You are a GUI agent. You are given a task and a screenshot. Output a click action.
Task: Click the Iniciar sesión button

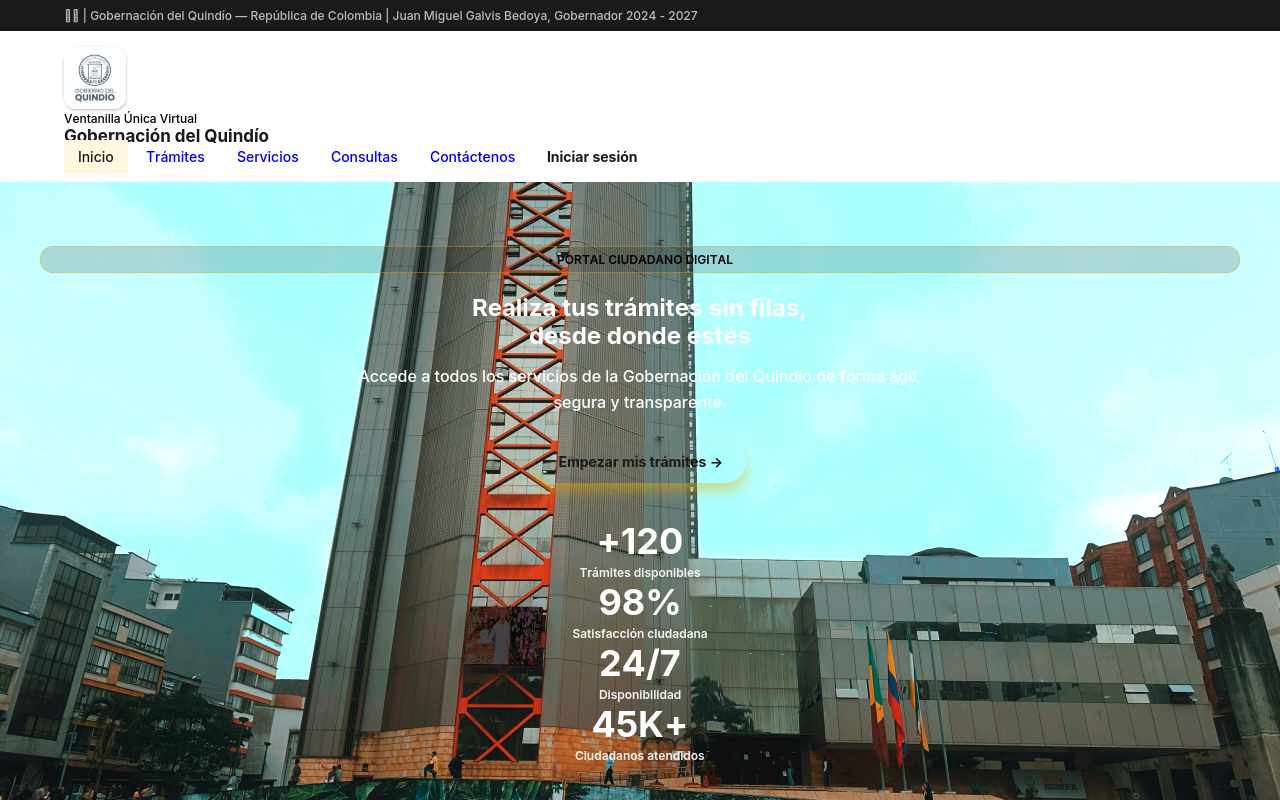(x=592, y=157)
